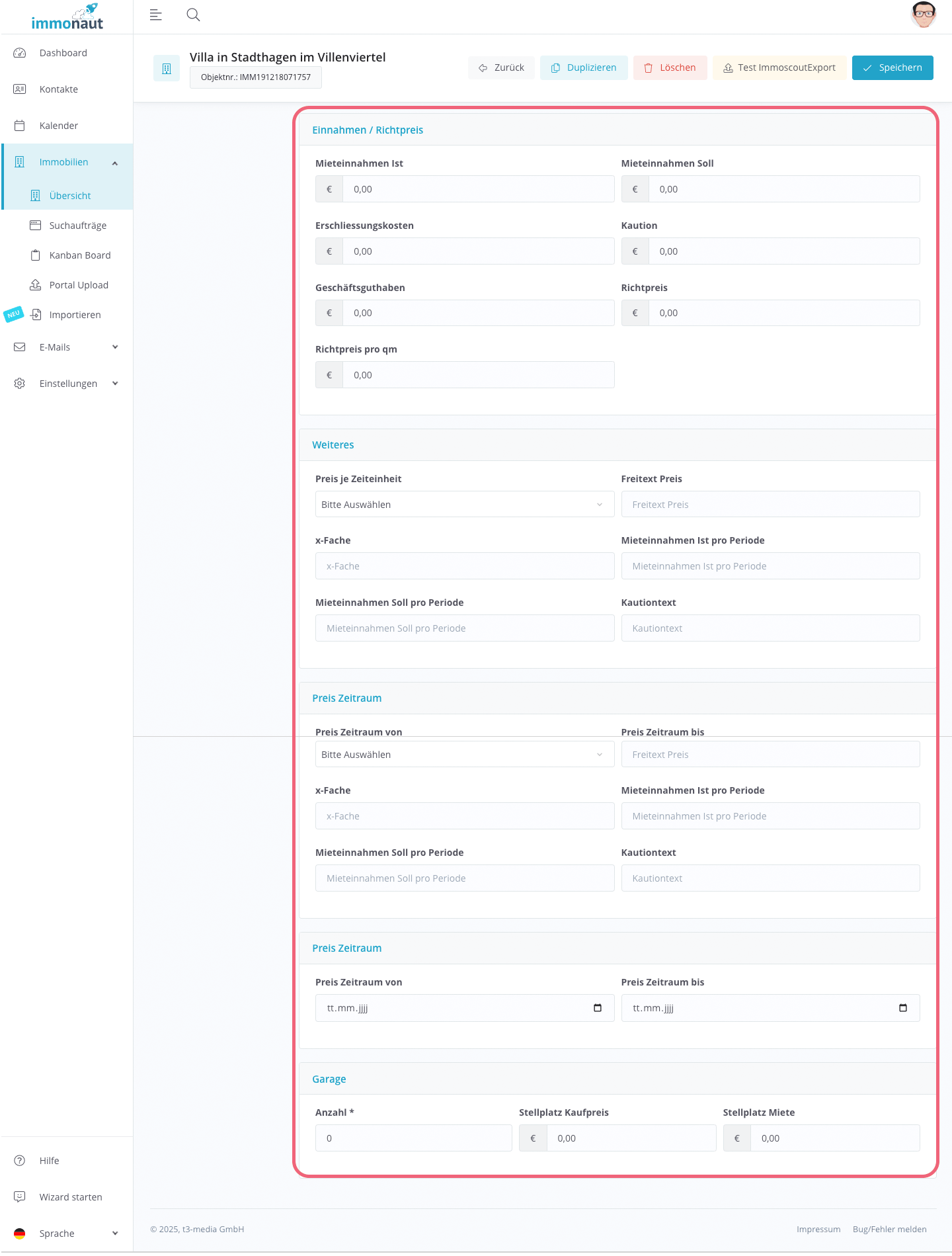
Task: Follow the Impressum footer link
Action: pos(818,1229)
